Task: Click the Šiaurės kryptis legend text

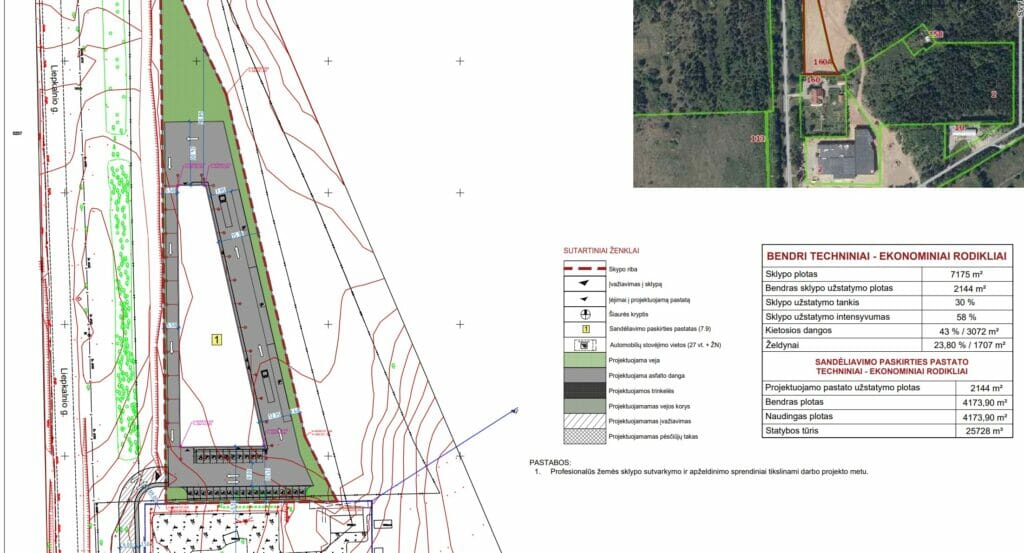Action: pyautogui.click(x=629, y=315)
